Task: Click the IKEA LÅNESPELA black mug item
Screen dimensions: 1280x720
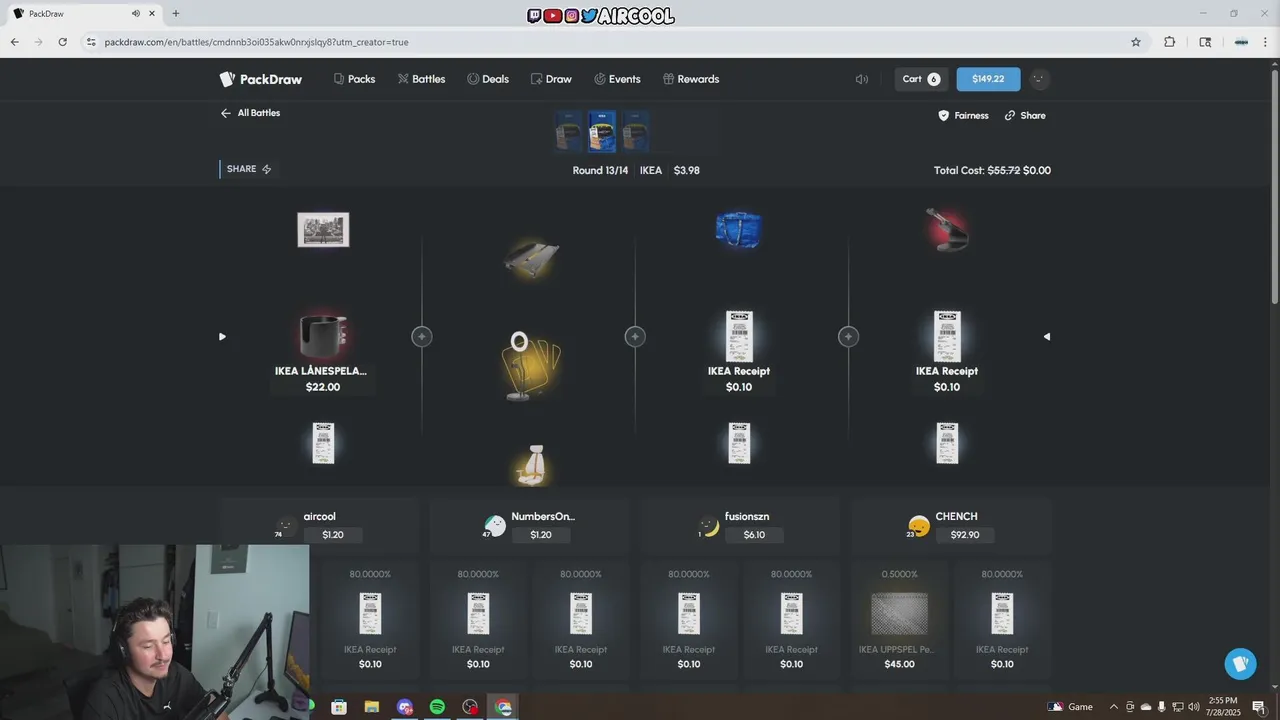Action: point(322,337)
